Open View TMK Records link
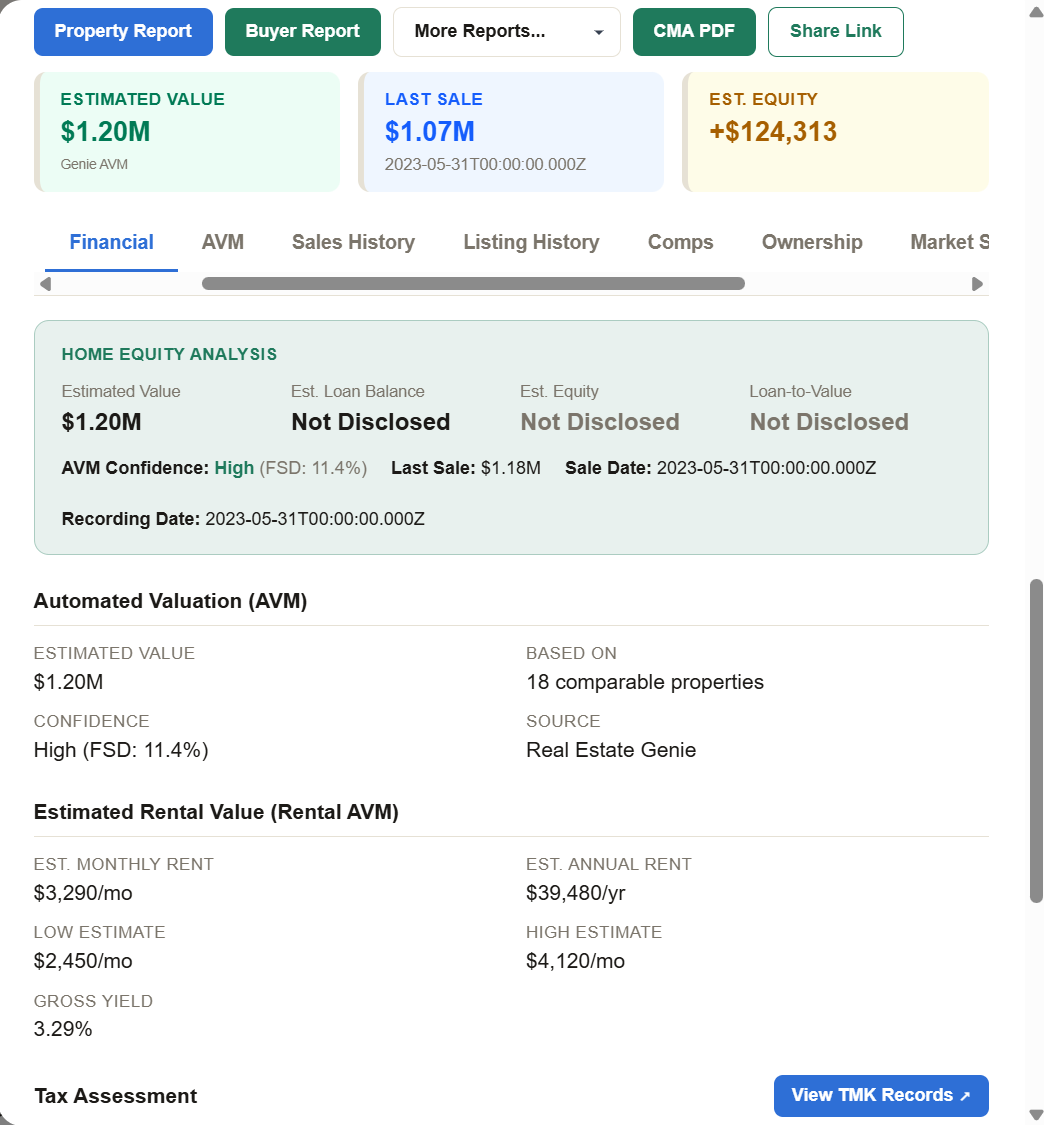This screenshot has width=1044, height=1125. click(x=881, y=1096)
